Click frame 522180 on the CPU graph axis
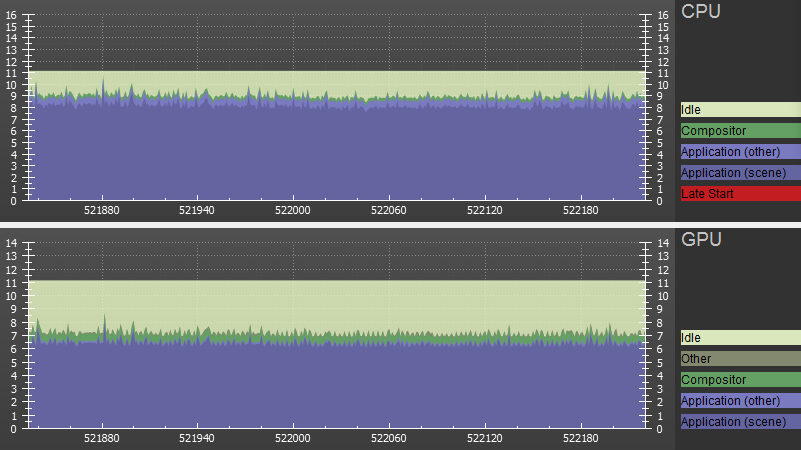This screenshot has width=801, height=450. pyautogui.click(x=582, y=211)
